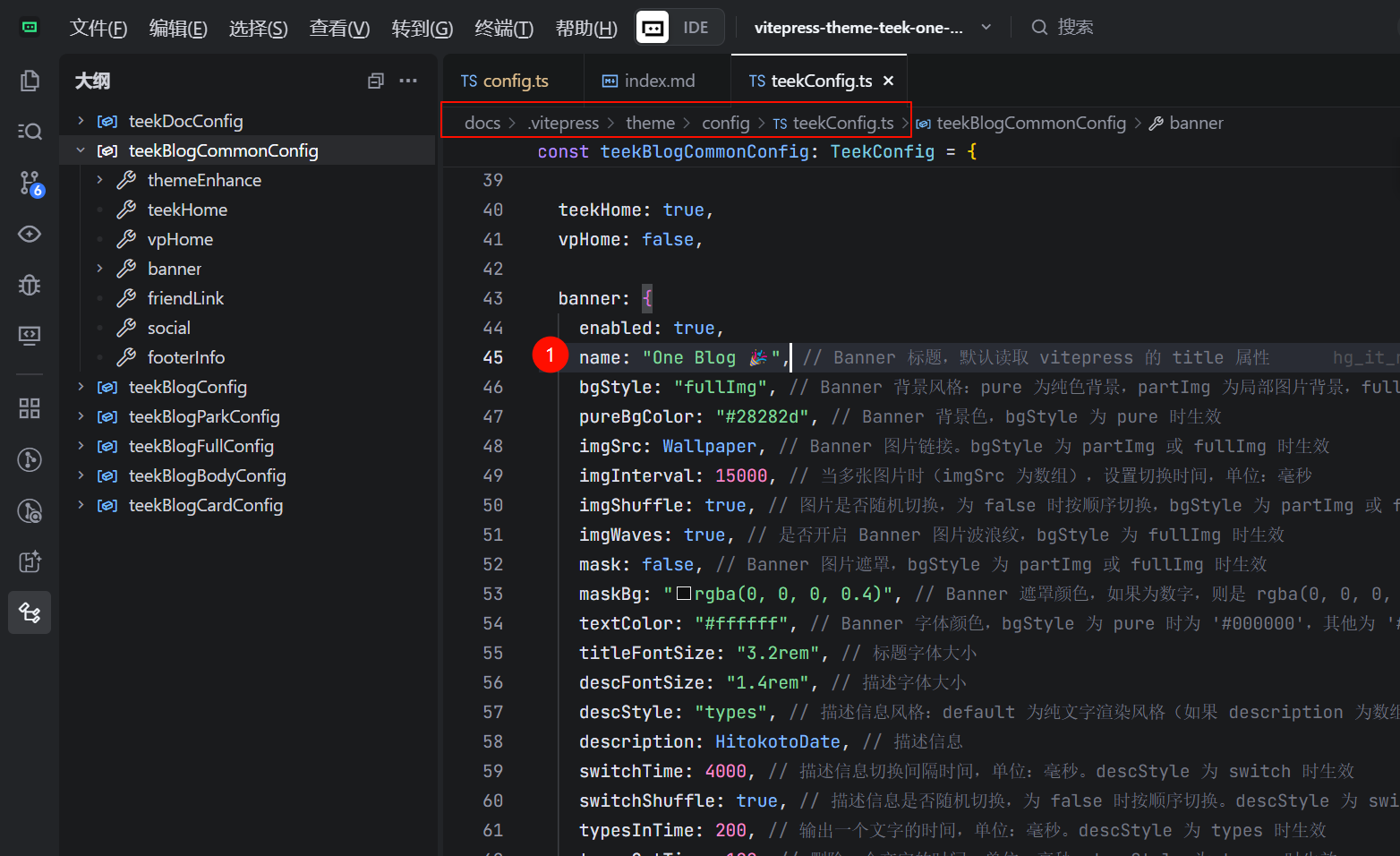This screenshot has height=856, width=1400.
Task: Open Source Control with 6 changes badge
Action: [30, 184]
